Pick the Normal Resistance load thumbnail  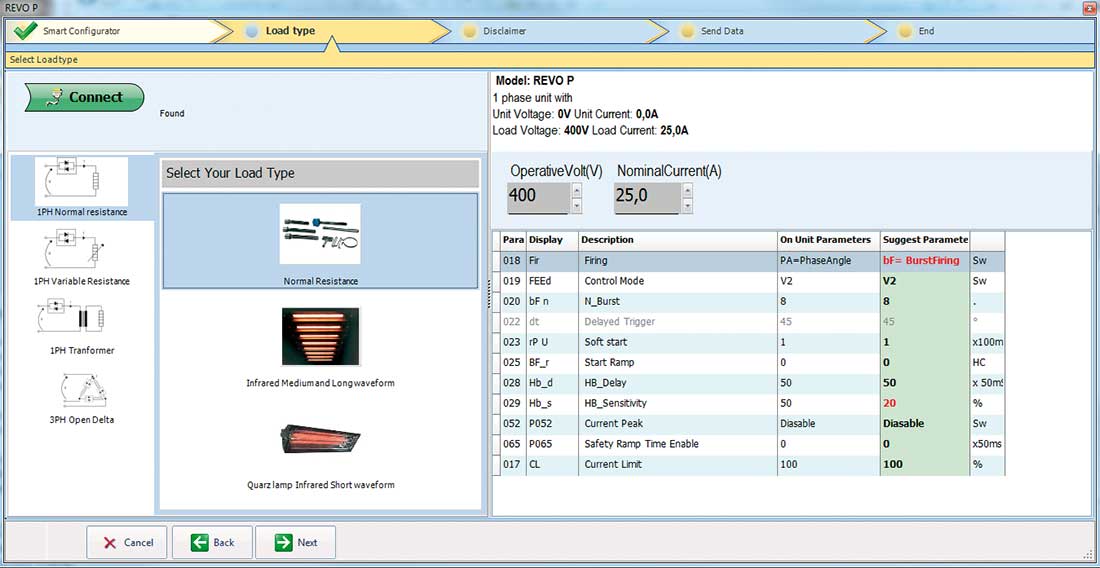tap(320, 234)
